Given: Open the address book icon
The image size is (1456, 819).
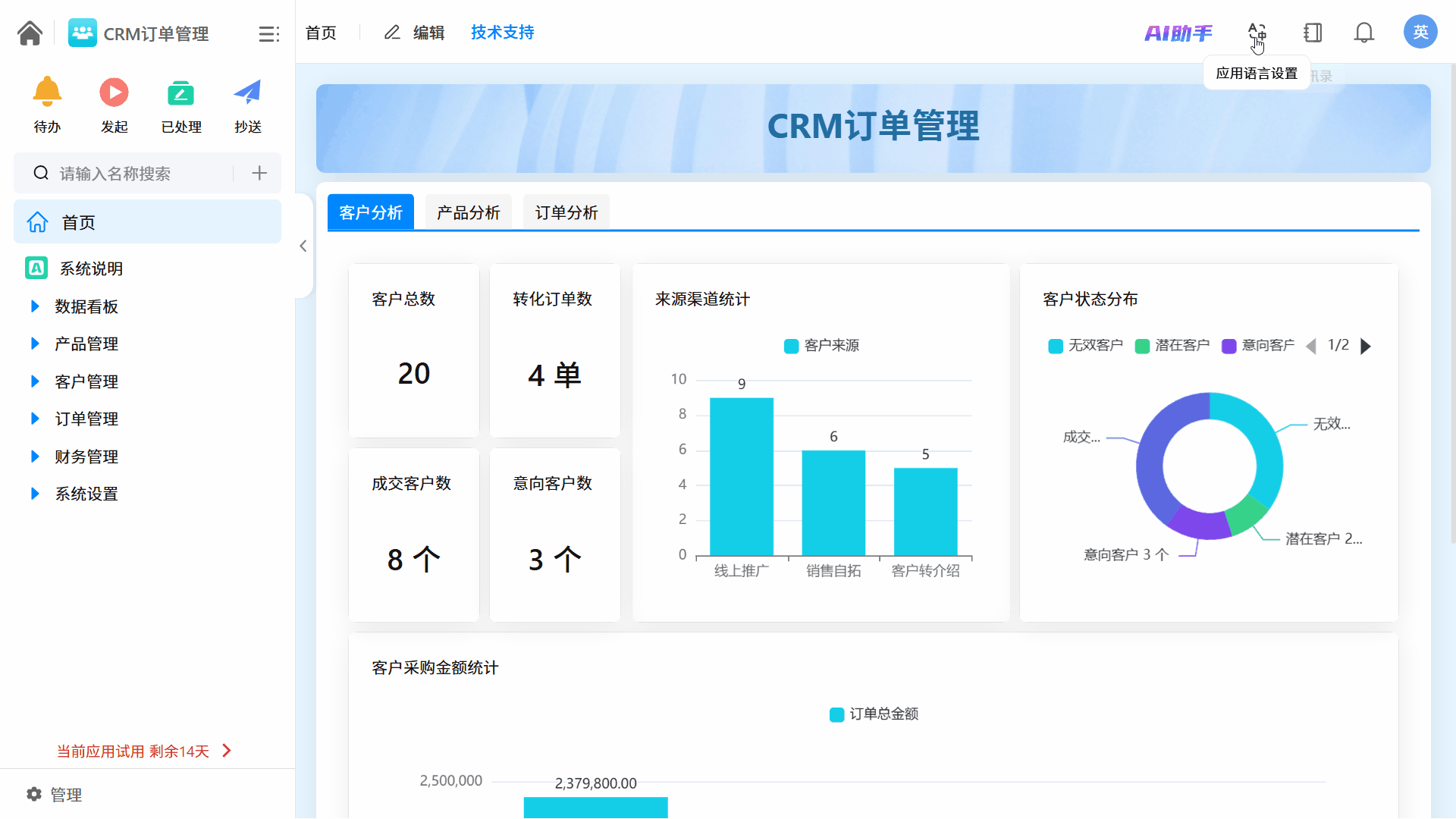Looking at the screenshot, I should 1313,33.
